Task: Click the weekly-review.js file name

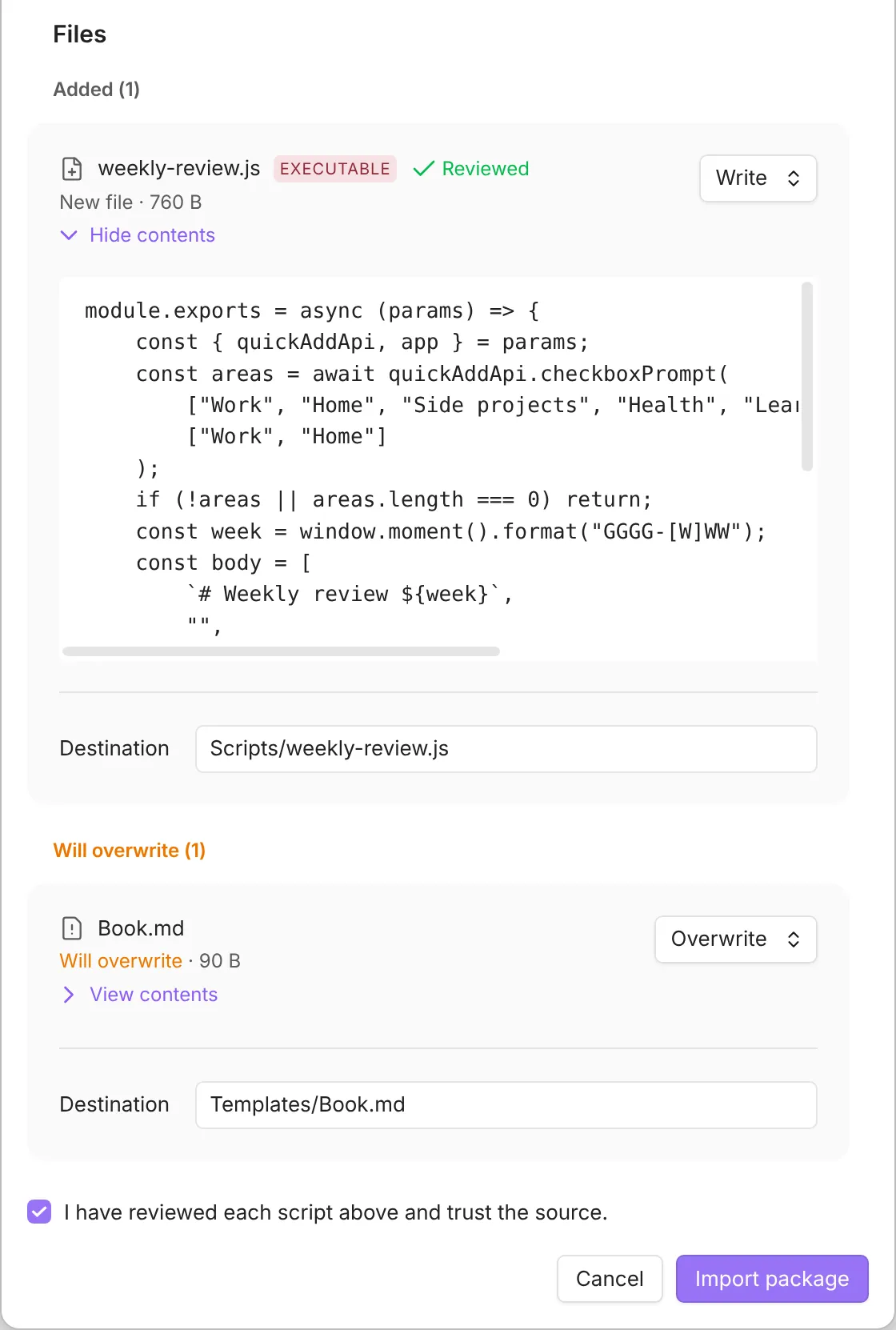Action: (179, 168)
